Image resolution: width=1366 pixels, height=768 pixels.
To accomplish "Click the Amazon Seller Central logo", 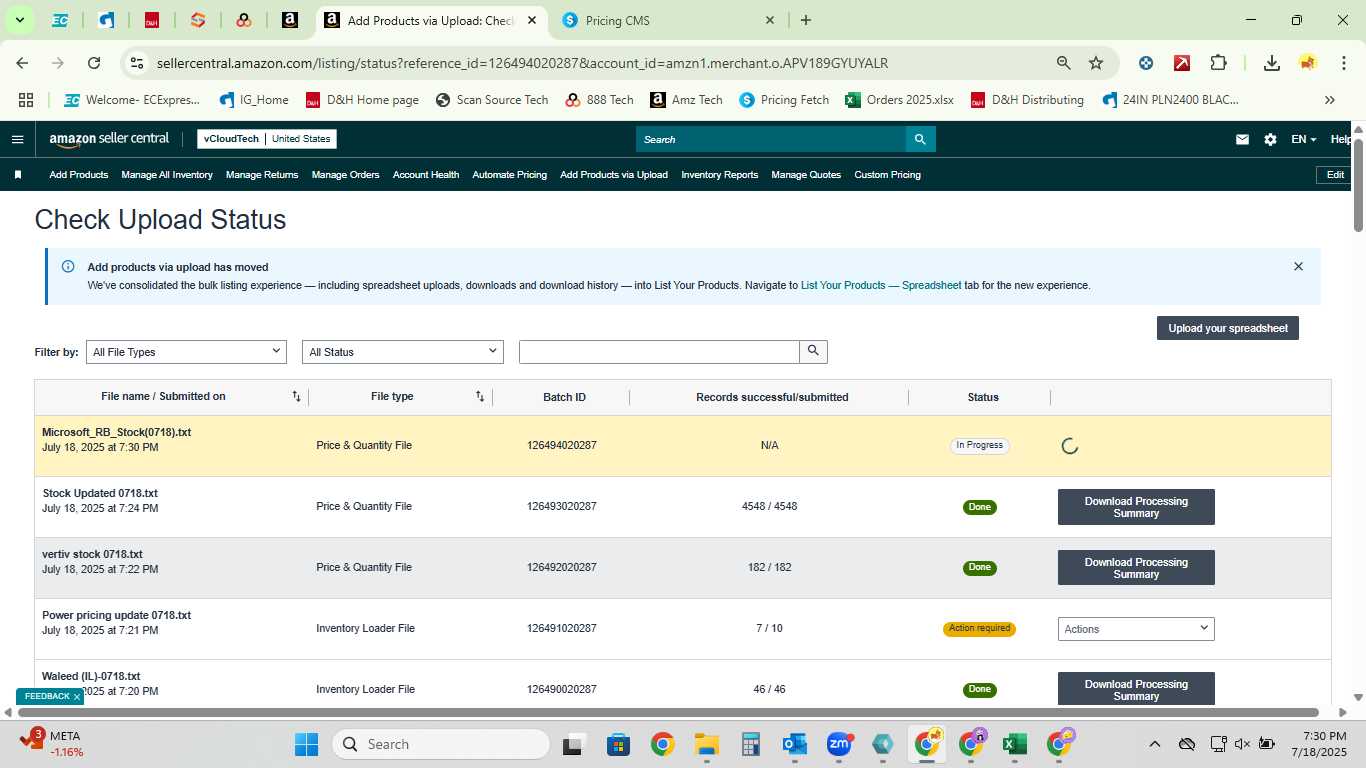I will [x=109, y=139].
